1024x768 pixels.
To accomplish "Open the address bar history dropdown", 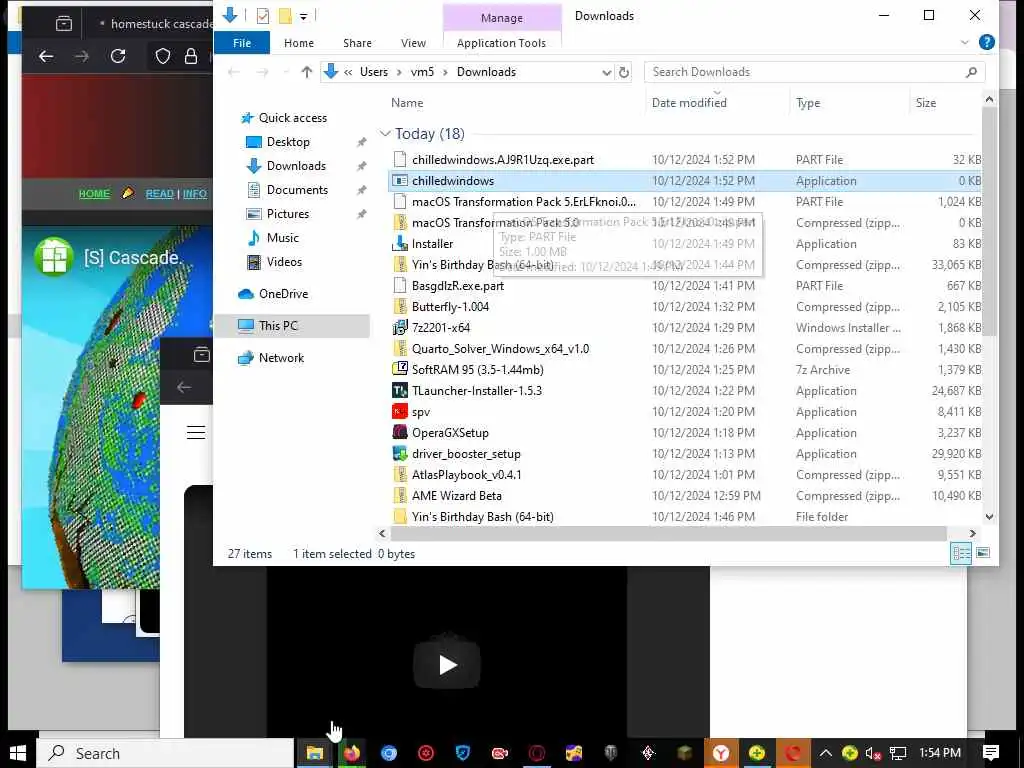I will tap(607, 72).
